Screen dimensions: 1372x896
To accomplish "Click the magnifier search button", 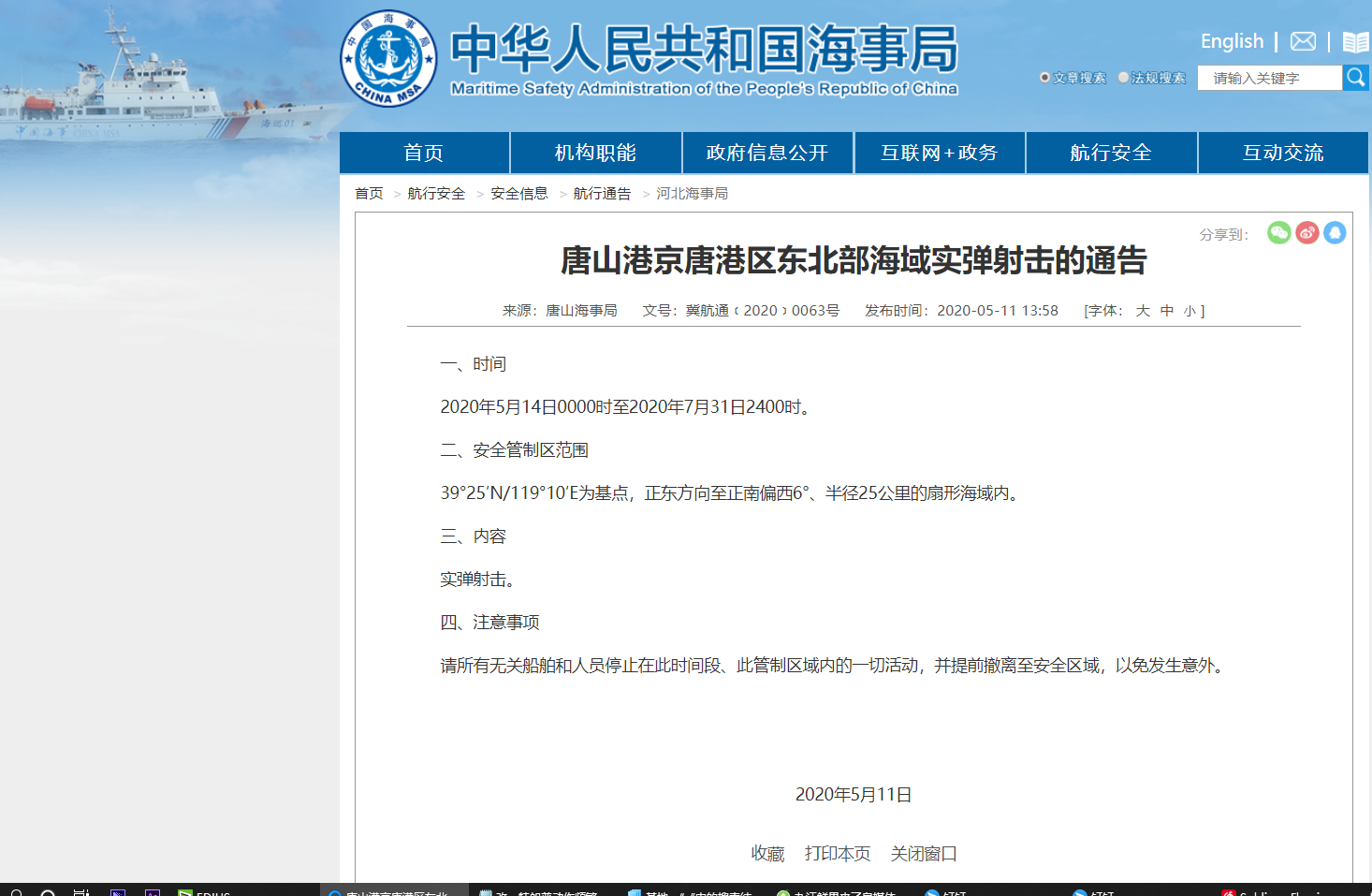I will click(x=1356, y=78).
